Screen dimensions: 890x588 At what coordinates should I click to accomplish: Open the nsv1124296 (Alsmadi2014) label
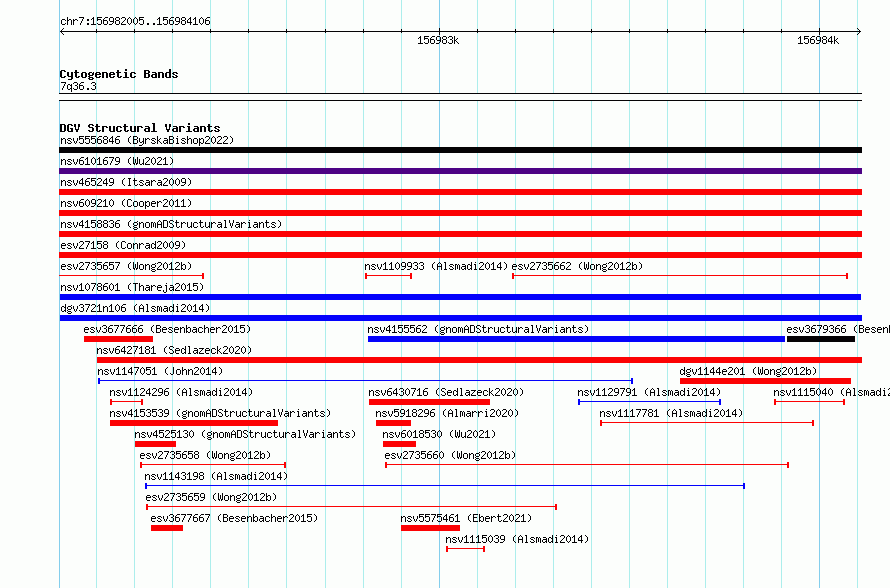tap(181, 392)
